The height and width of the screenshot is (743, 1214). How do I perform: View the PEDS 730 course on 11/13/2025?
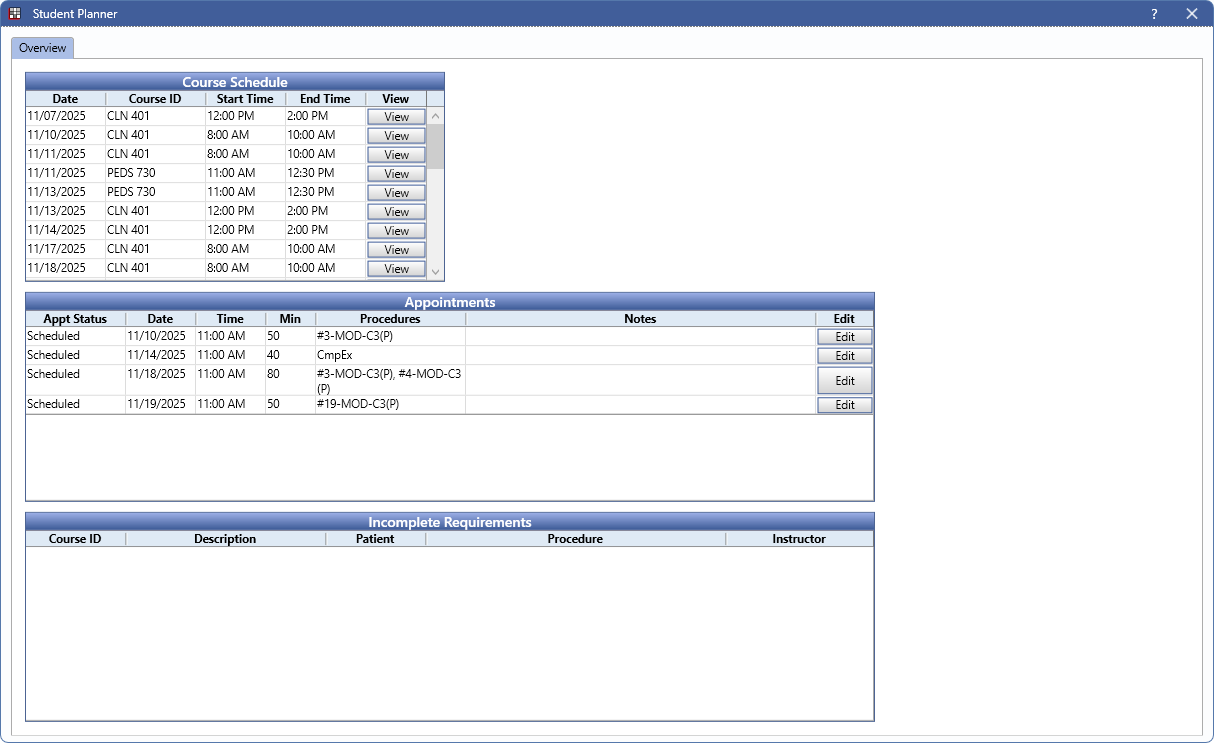[396, 193]
